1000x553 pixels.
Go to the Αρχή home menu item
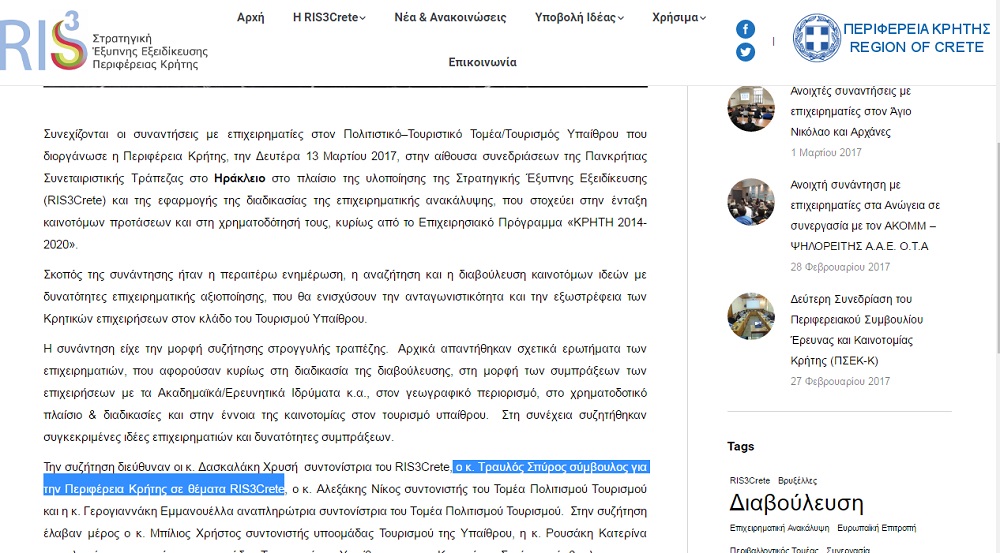pos(250,17)
